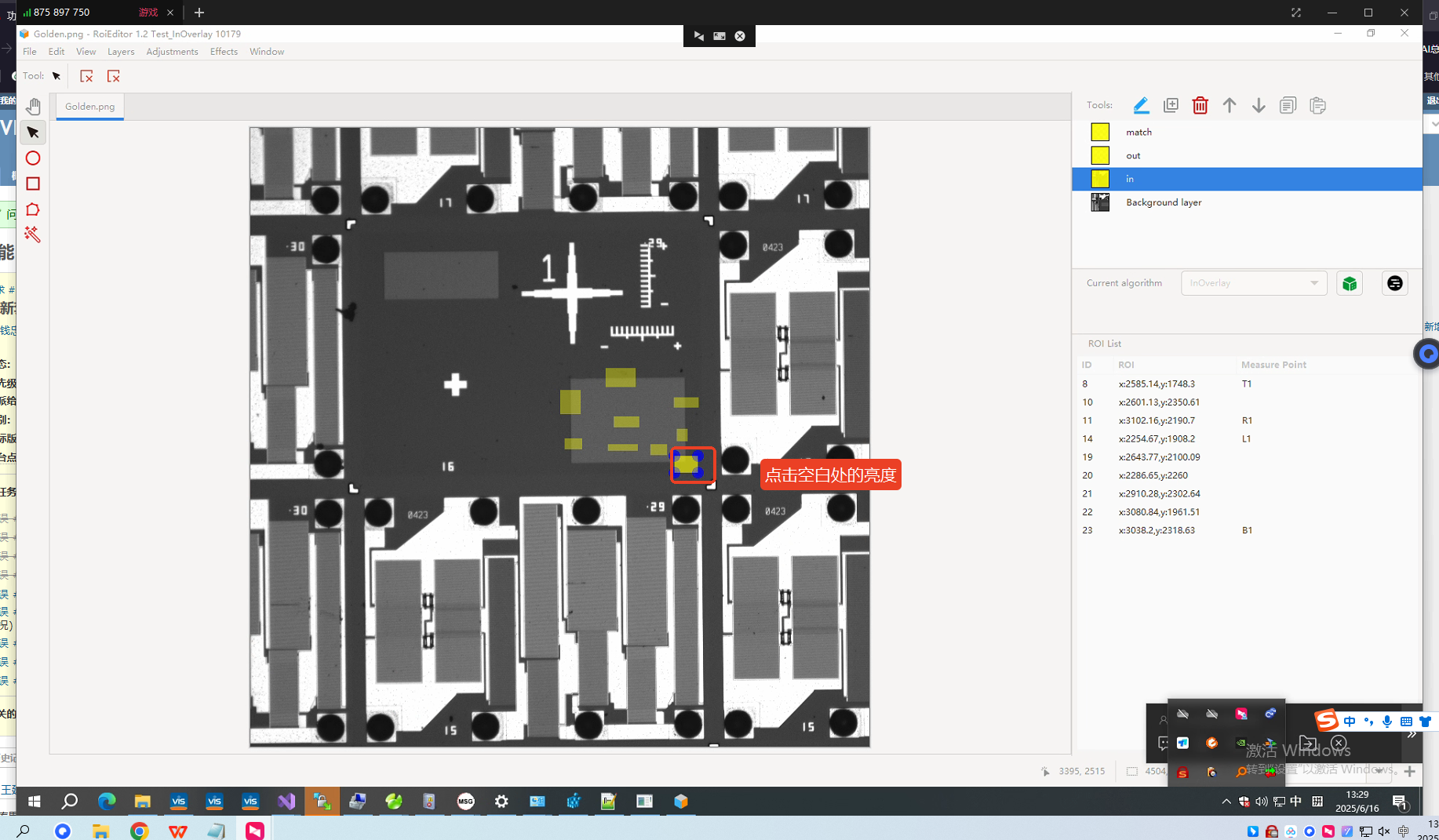This screenshot has width=1439, height=840.
Task: Select the match layer row
Action: pyautogui.click(x=1247, y=132)
